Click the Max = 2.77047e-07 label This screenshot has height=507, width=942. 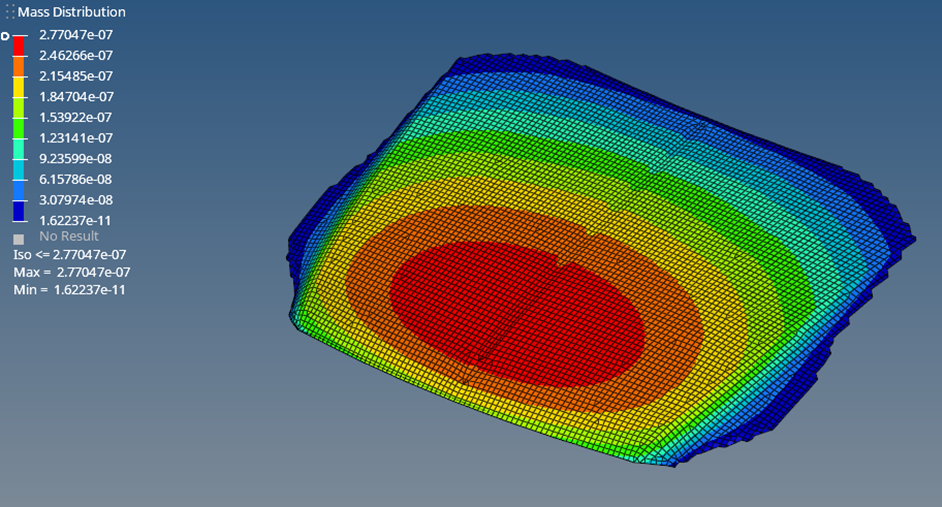(x=71, y=272)
